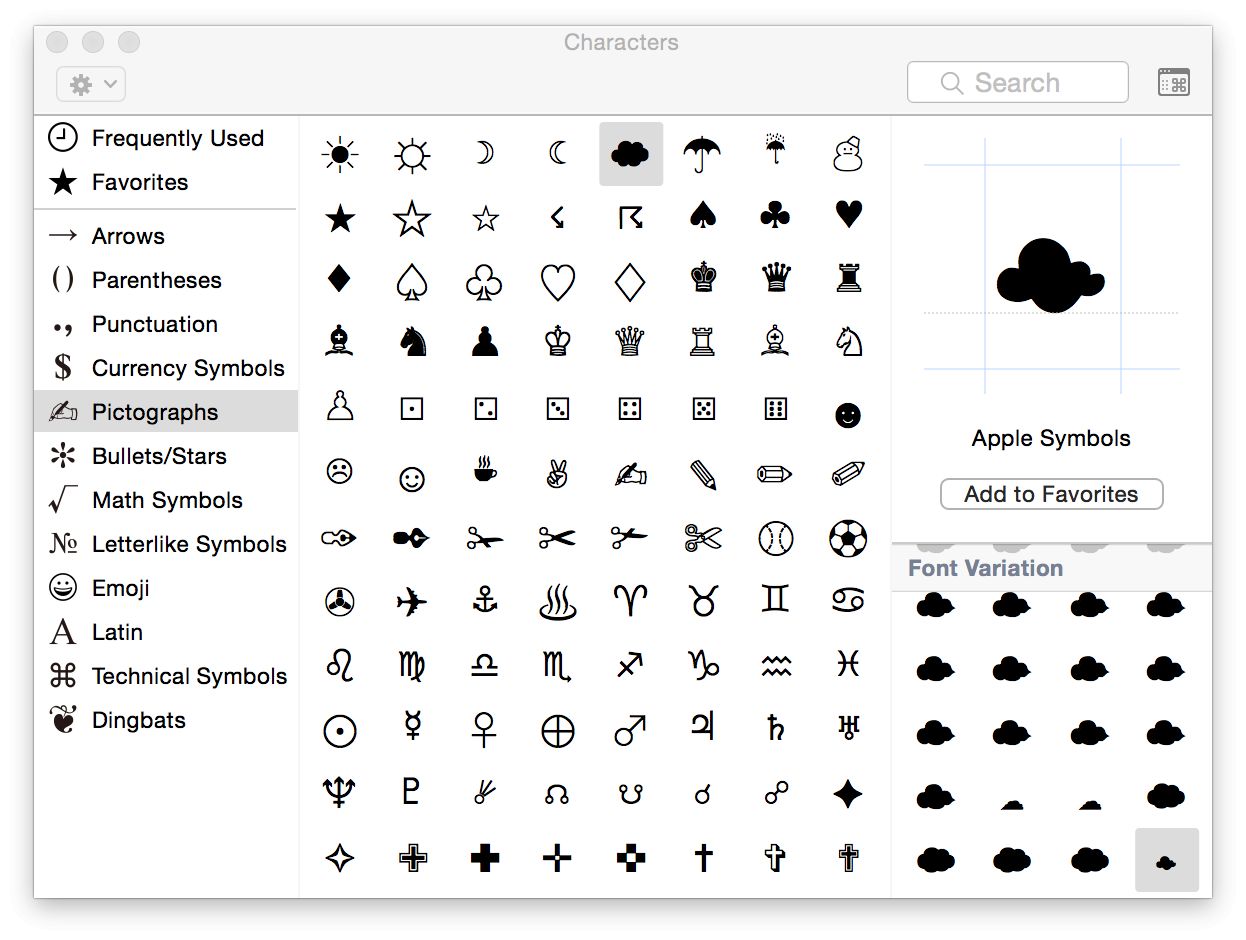Select the Scorpio zodiac symbol
Screen dimensions: 1246x940
(557, 666)
